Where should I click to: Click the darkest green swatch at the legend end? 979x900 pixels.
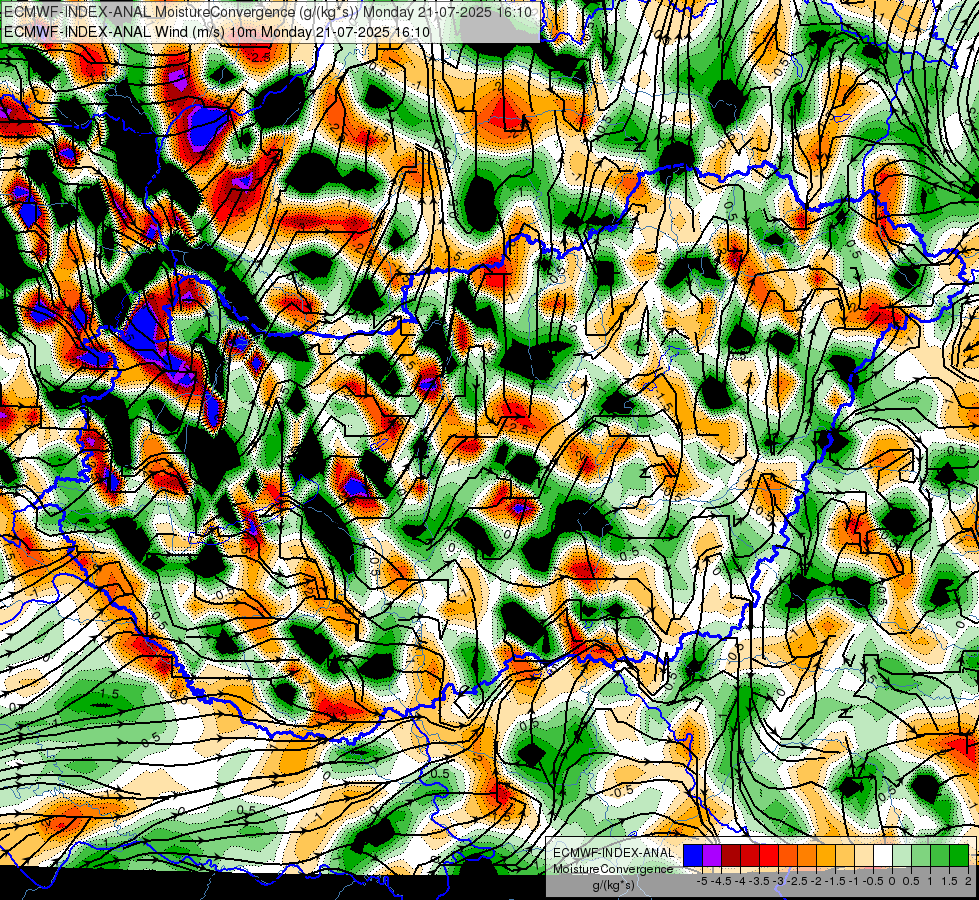[x=959, y=855]
